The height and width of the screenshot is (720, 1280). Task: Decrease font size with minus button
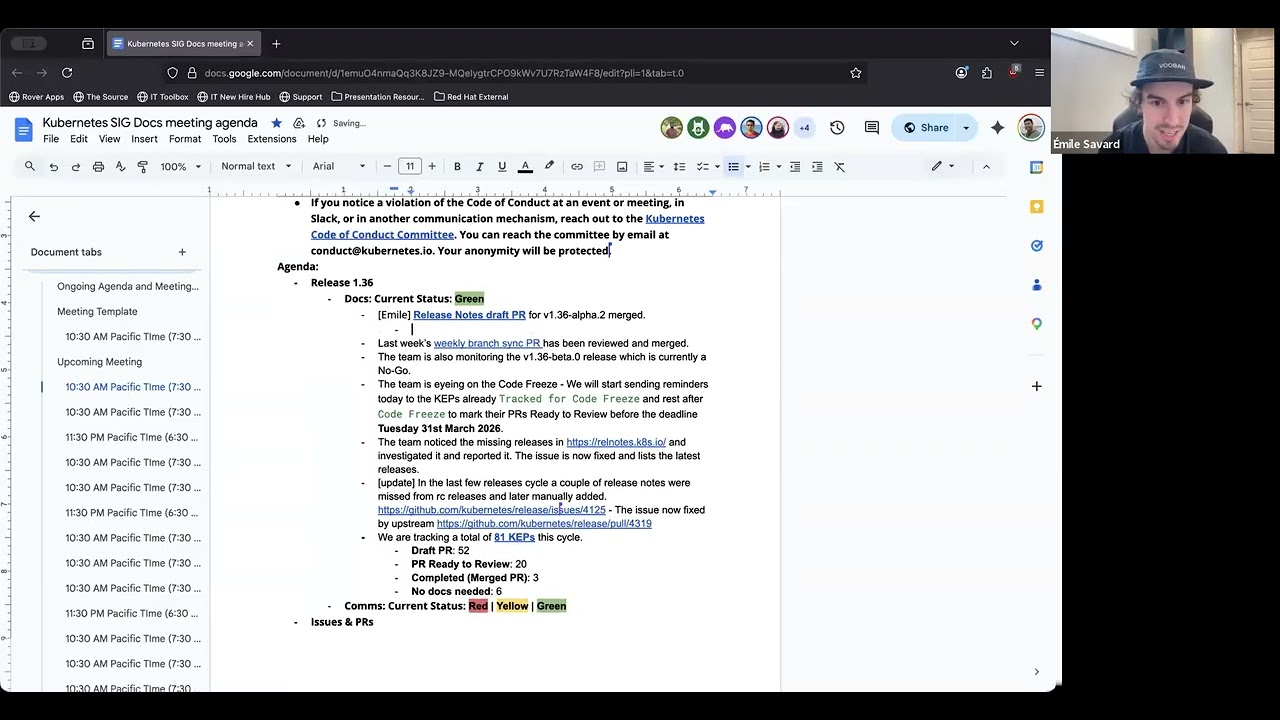click(x=388, y=166)
